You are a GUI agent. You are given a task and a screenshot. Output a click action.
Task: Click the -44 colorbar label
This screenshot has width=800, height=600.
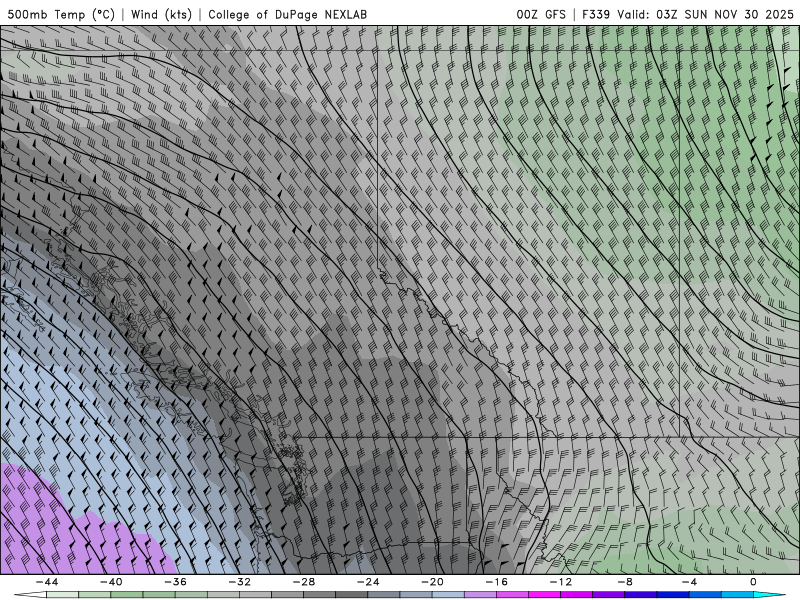click(x=47, y=582)
